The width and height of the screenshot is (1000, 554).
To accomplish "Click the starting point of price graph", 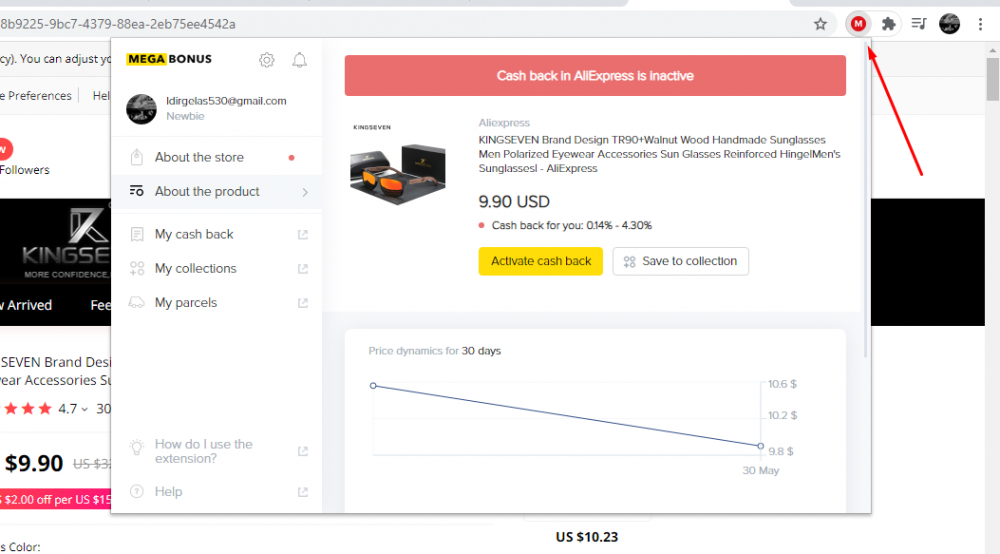I will [x=373, y=386].
